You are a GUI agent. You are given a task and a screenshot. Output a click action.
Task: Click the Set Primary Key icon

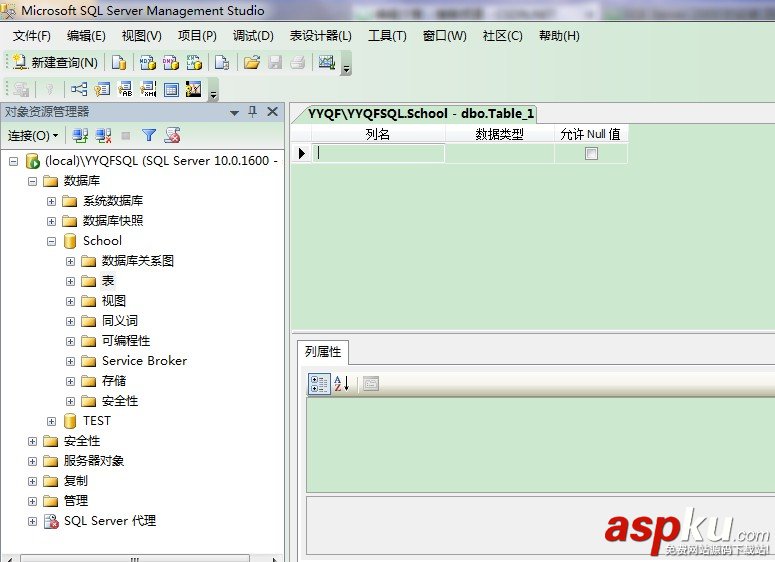[x=49, y=89]
